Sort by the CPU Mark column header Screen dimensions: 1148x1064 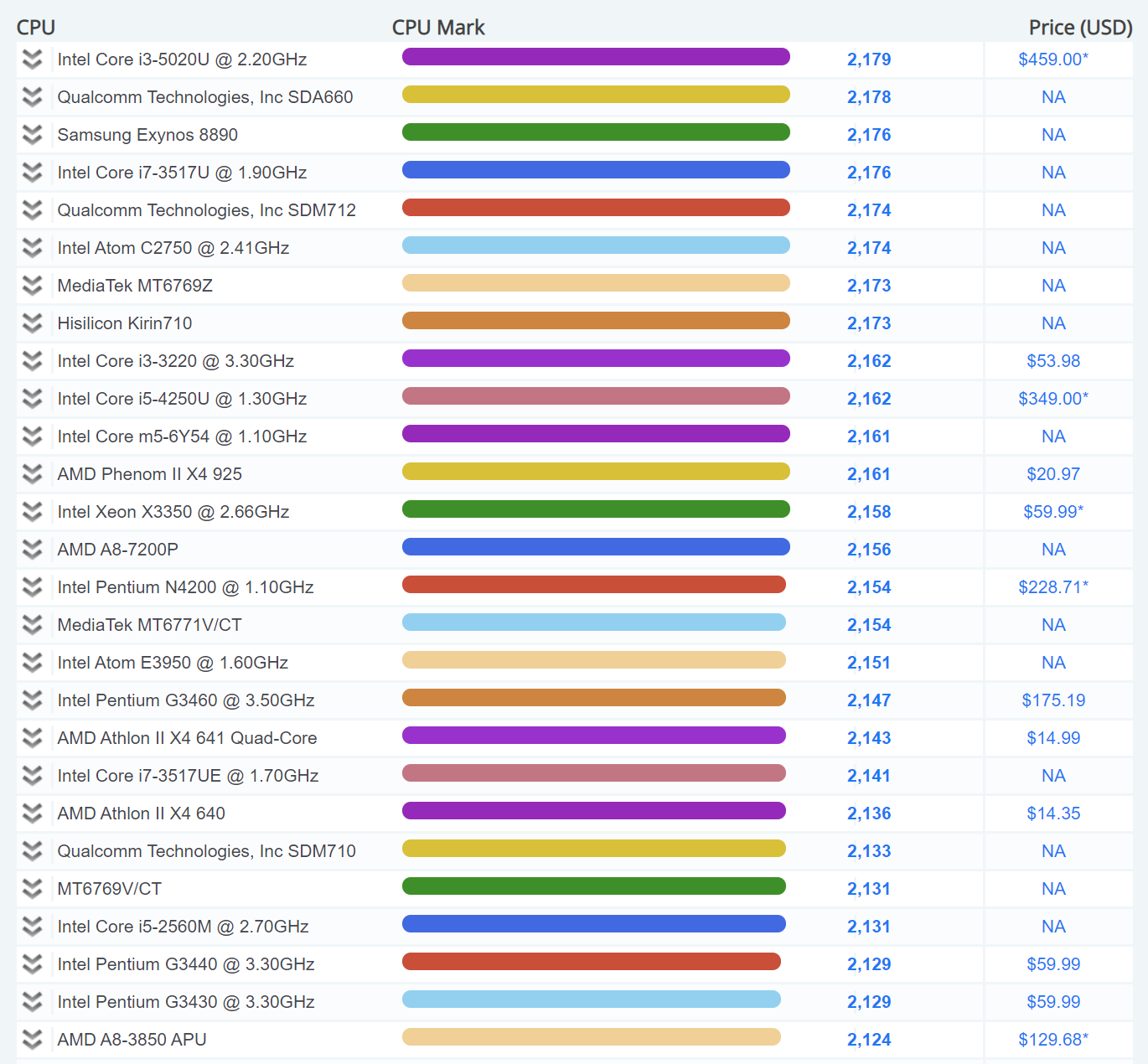click(438, 28)
